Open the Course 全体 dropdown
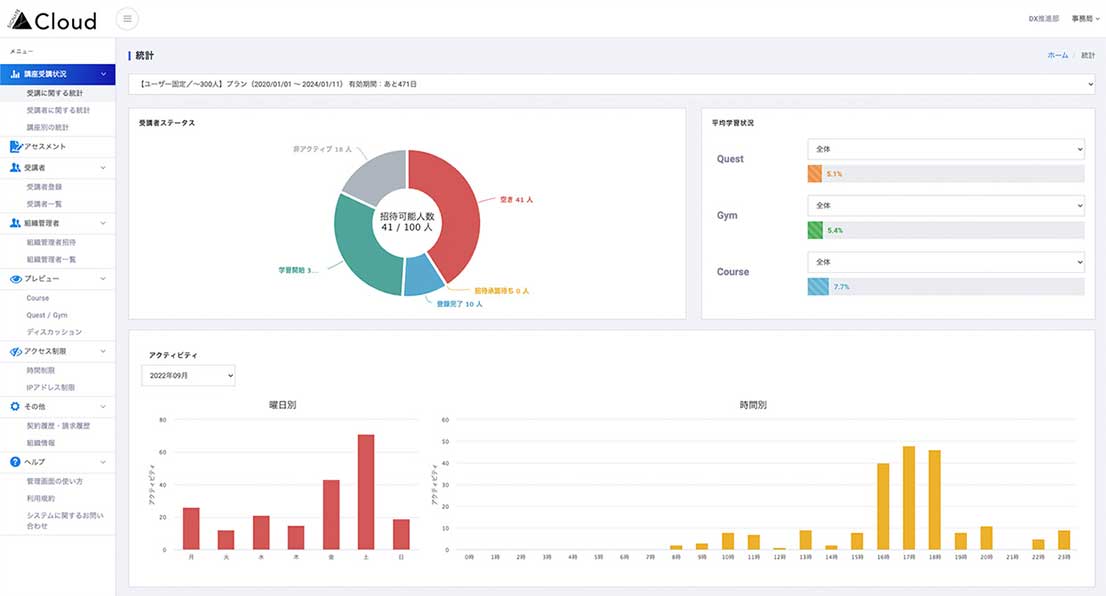The height and width of the screenshot is (596, 1106). [946, 262]
